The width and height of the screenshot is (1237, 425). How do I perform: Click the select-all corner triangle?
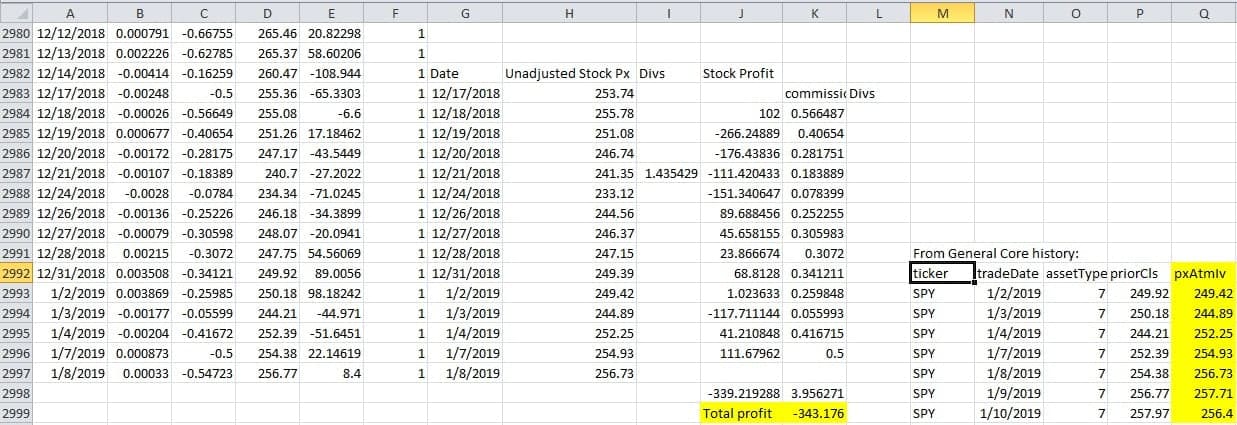pyautogui.click(x=17, y=11)
